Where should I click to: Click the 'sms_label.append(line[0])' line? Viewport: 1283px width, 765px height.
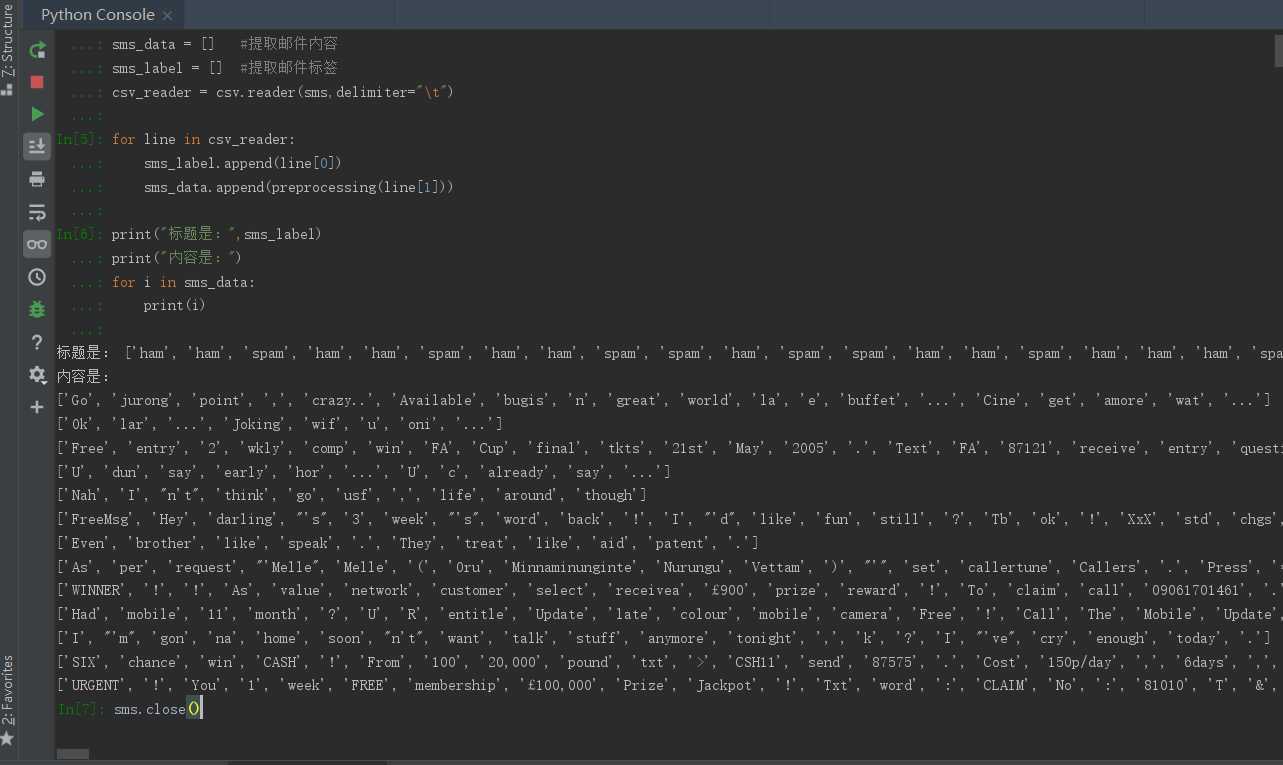point(243,163)
